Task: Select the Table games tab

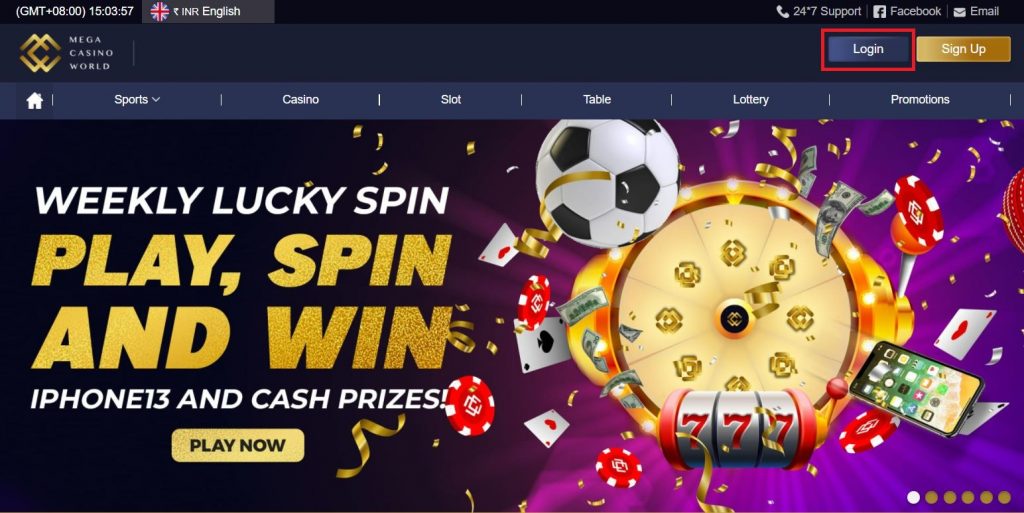Action: (597, 99)
